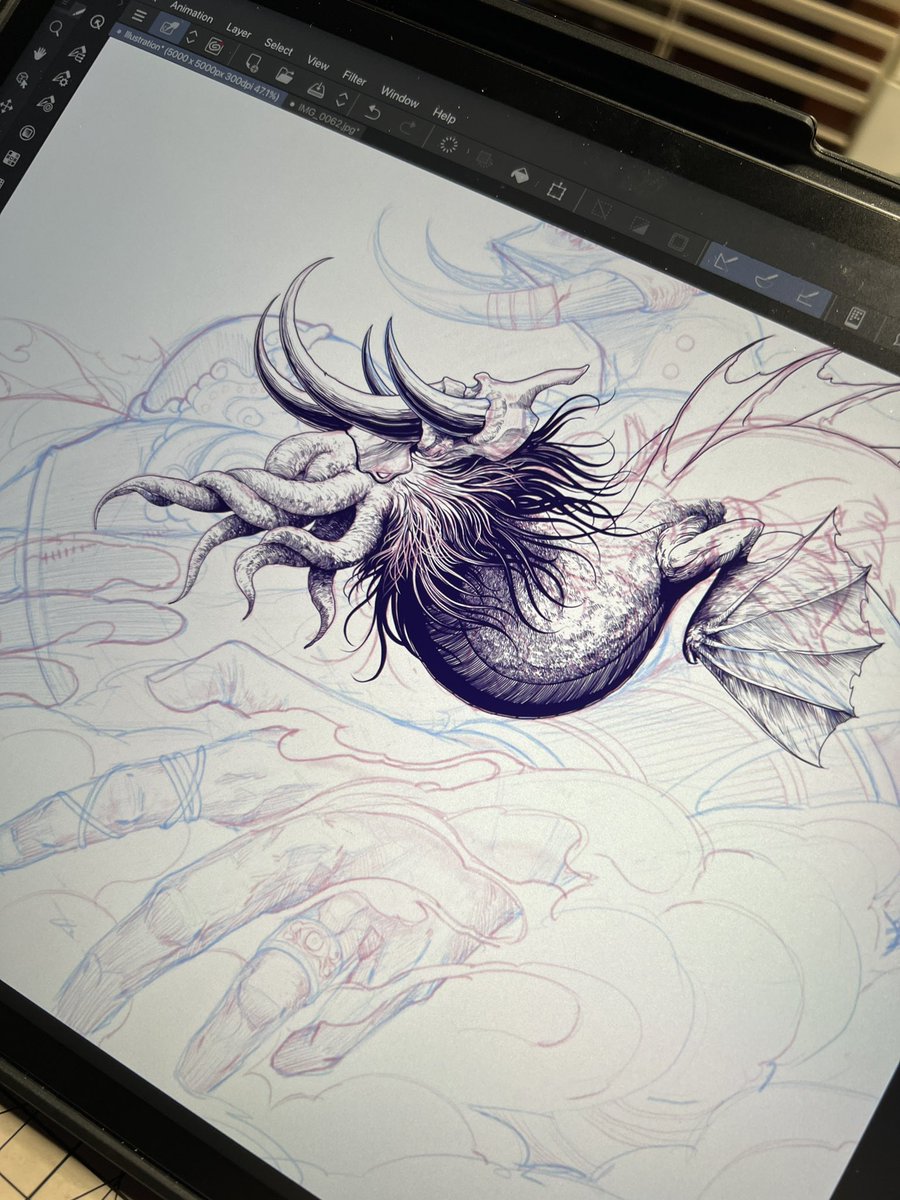Open the Clip Studio spiral icon

click(x=215, y=46)
